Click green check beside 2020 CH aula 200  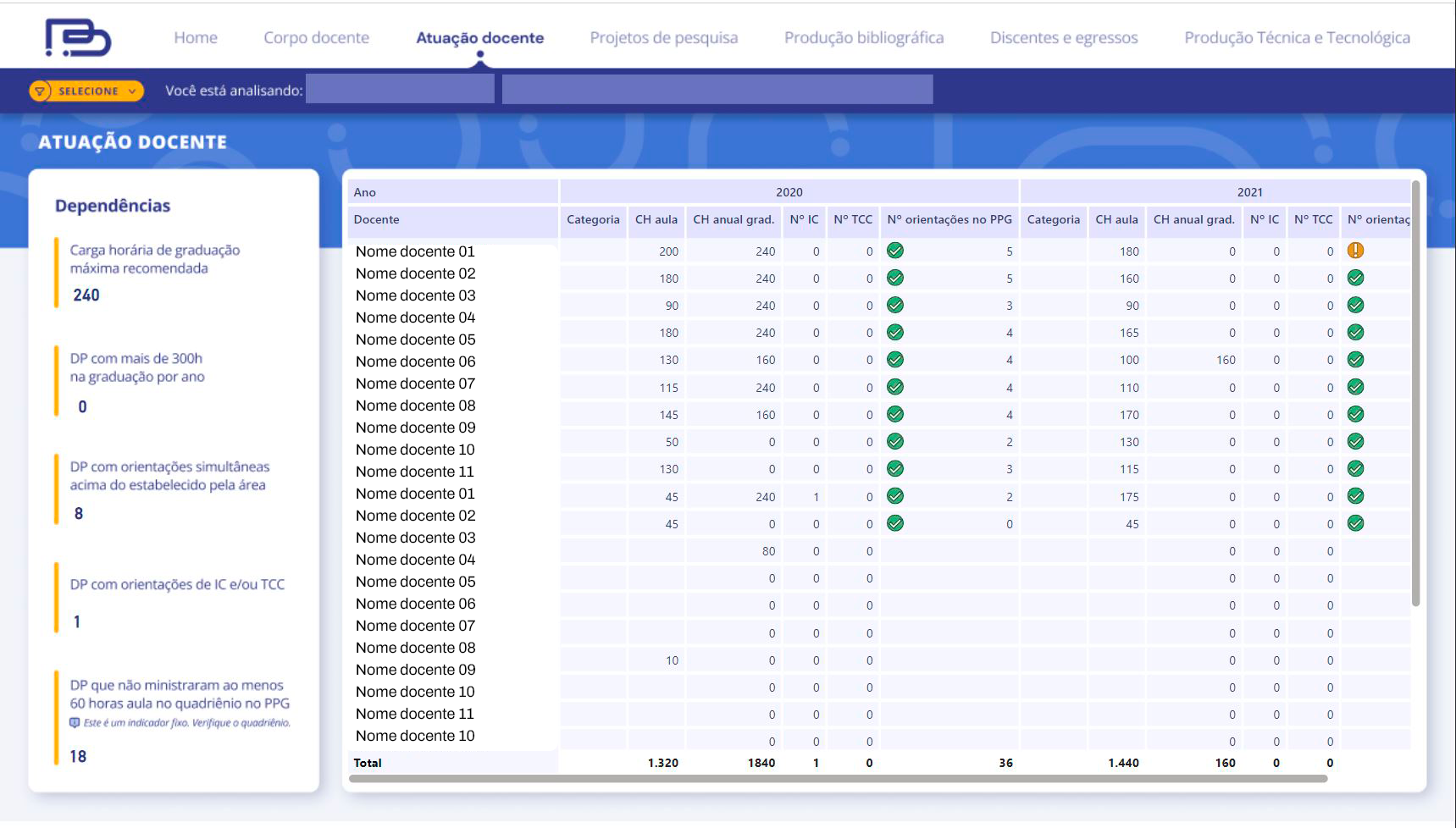[x=895, y=250]
